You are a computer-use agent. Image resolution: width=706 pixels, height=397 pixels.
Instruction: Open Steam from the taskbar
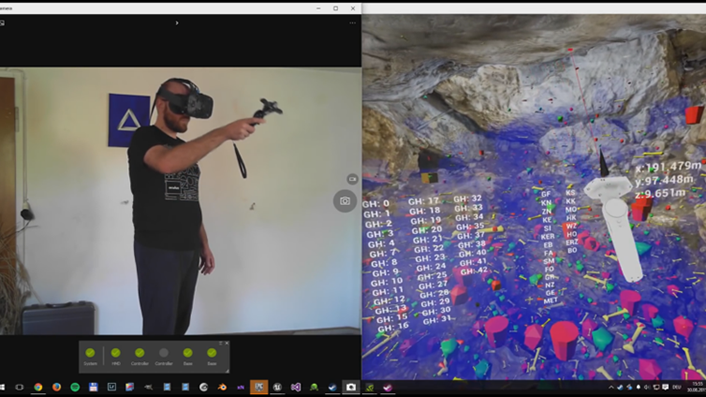point(333,387)
